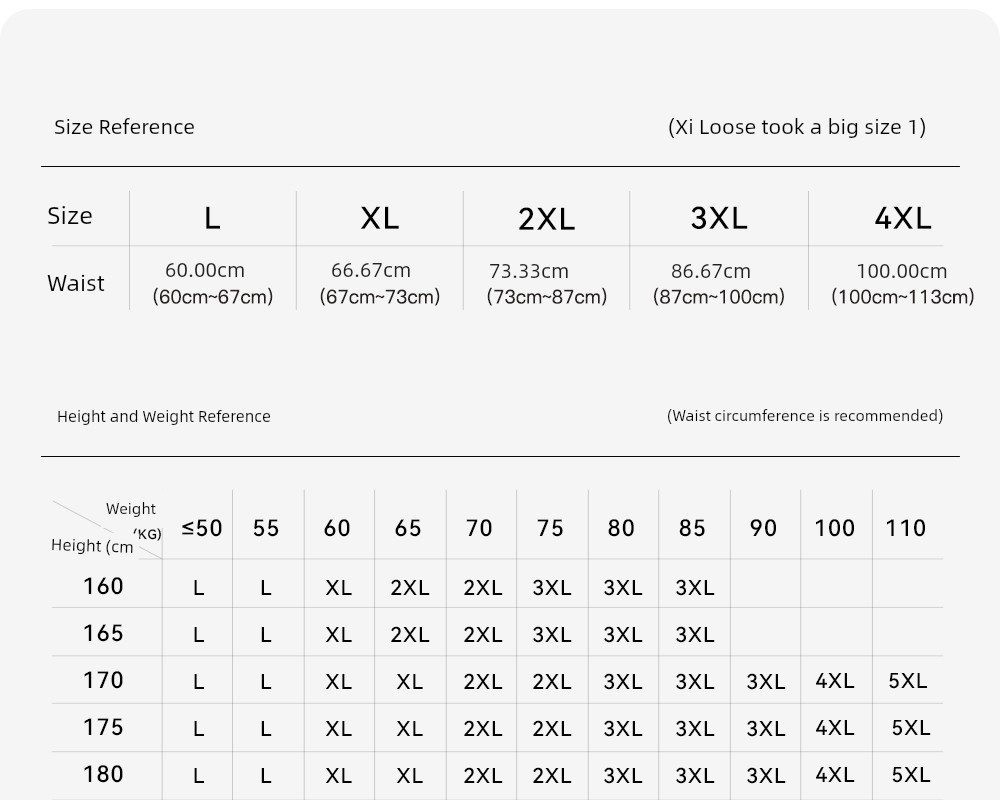Image resolution: width=1000 pixels, height=800 pixels.
Task: Click the 100cm~113cm waist range
Action: tap(902, 297)
